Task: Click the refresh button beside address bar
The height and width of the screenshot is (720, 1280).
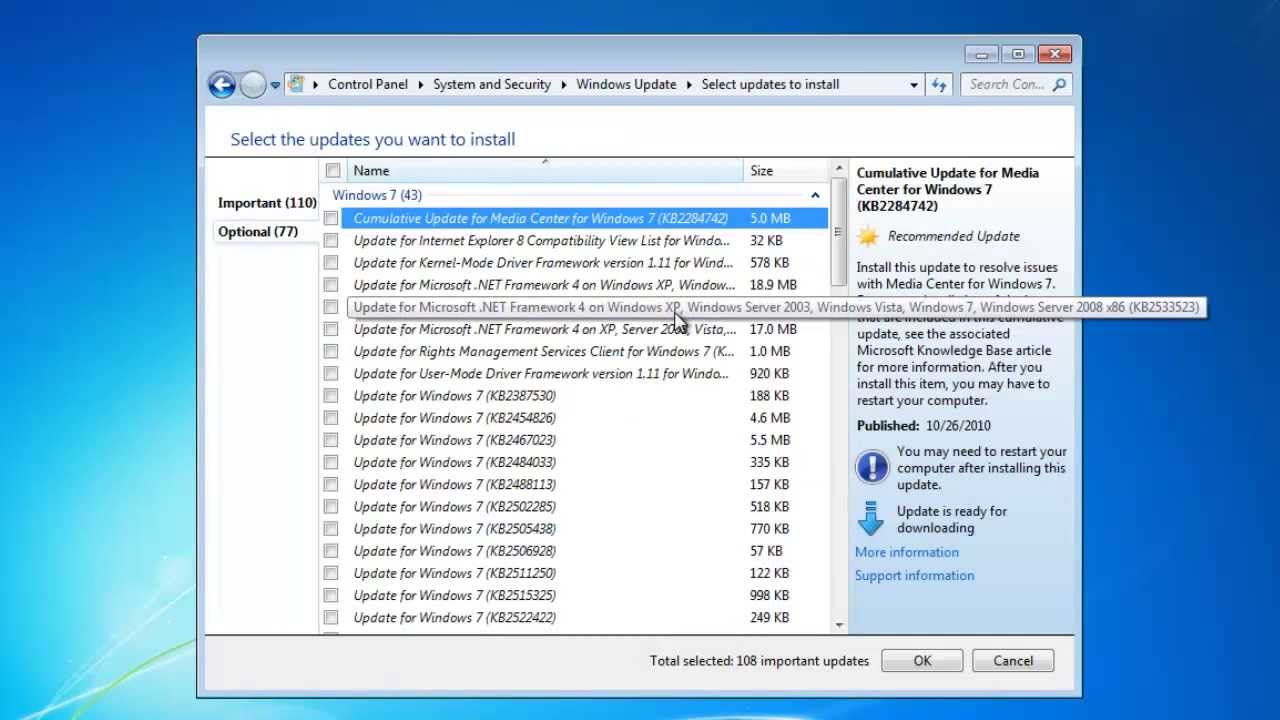Action: [x=938, y=85]
